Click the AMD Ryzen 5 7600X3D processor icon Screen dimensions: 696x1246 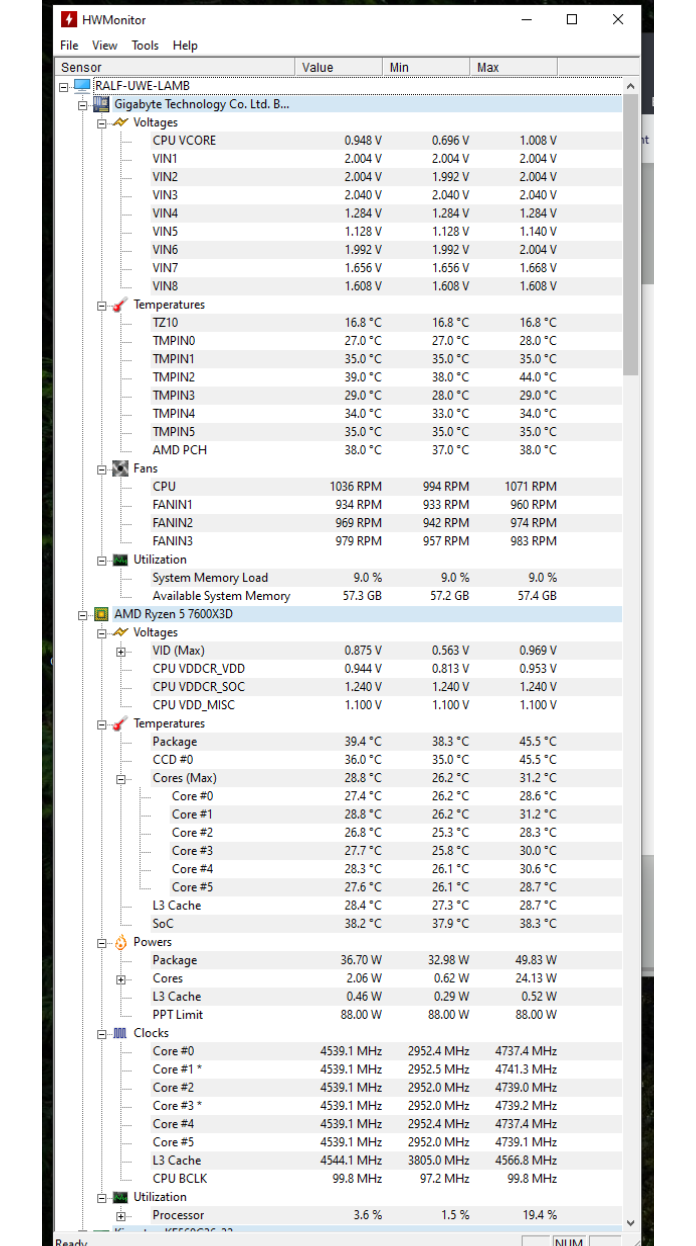tap(102, 614)
